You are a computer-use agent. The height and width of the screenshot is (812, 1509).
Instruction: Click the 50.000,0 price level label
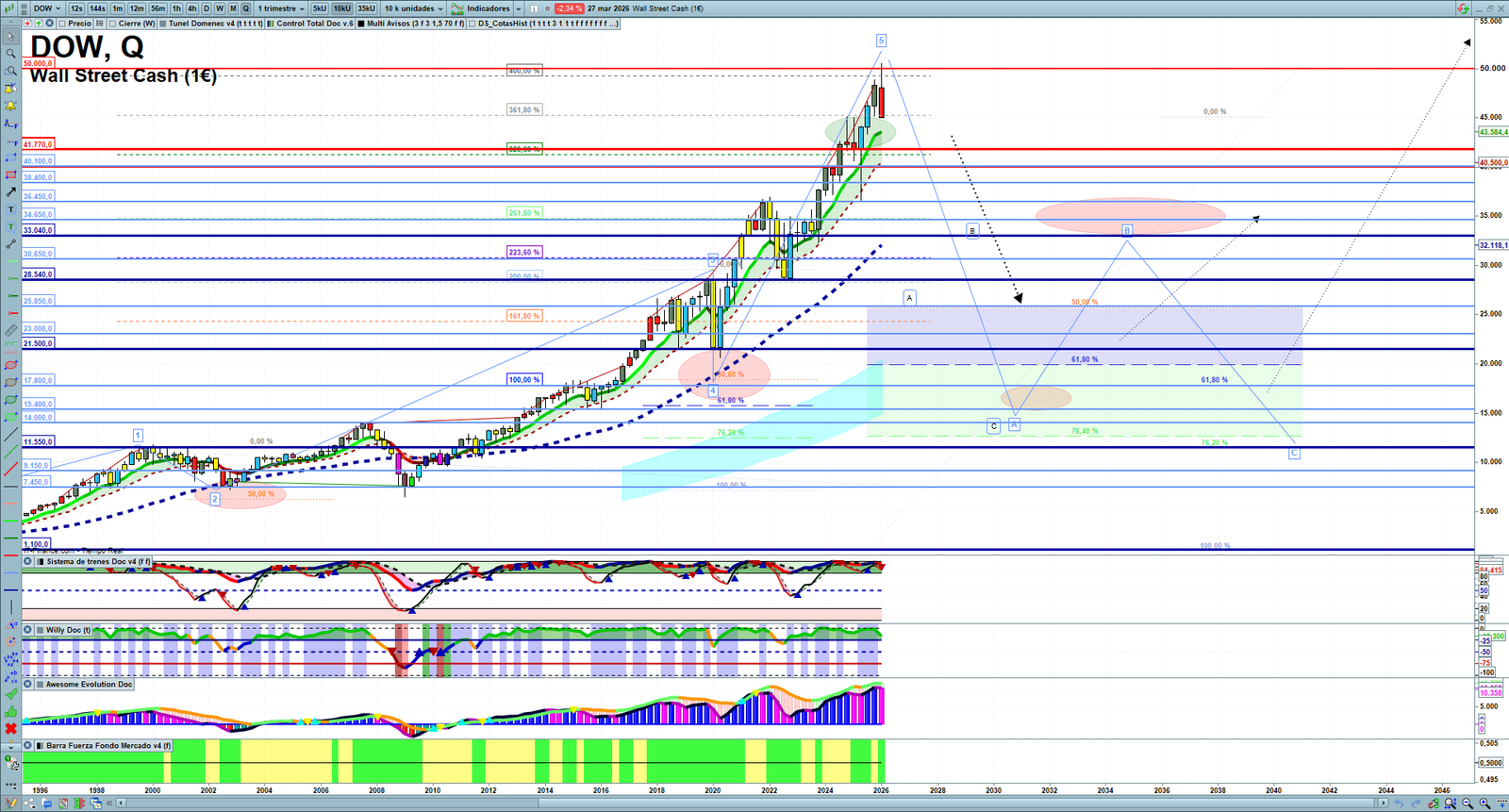click(39, 63)
